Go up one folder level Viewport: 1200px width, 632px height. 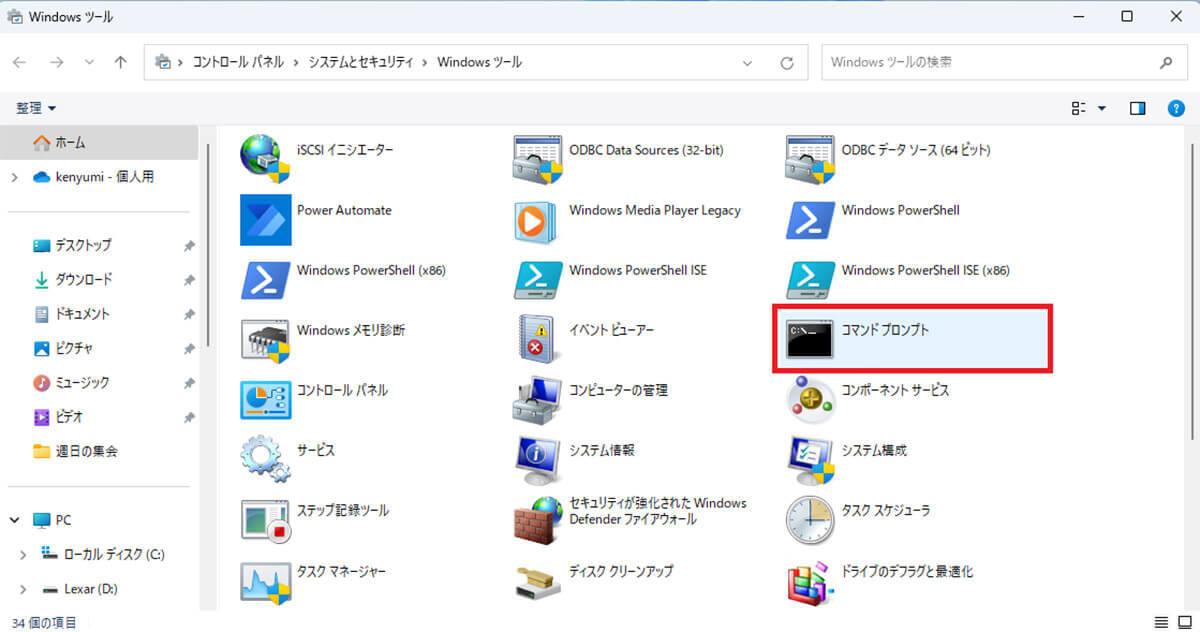(121, 62)
